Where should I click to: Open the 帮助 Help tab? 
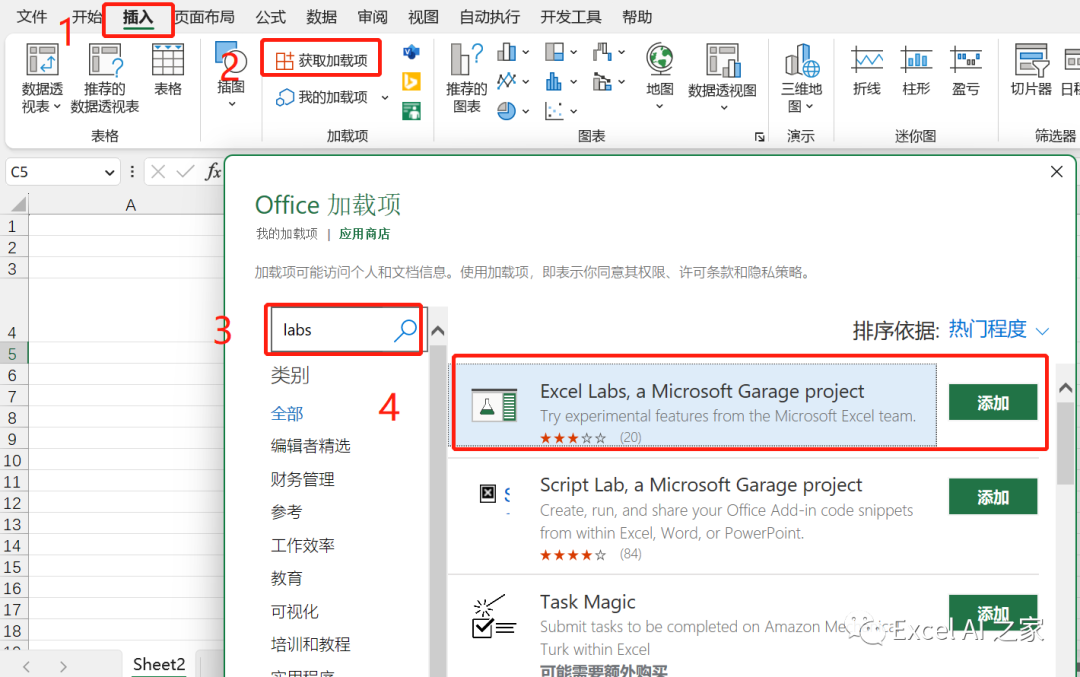(x=636, y=17)
